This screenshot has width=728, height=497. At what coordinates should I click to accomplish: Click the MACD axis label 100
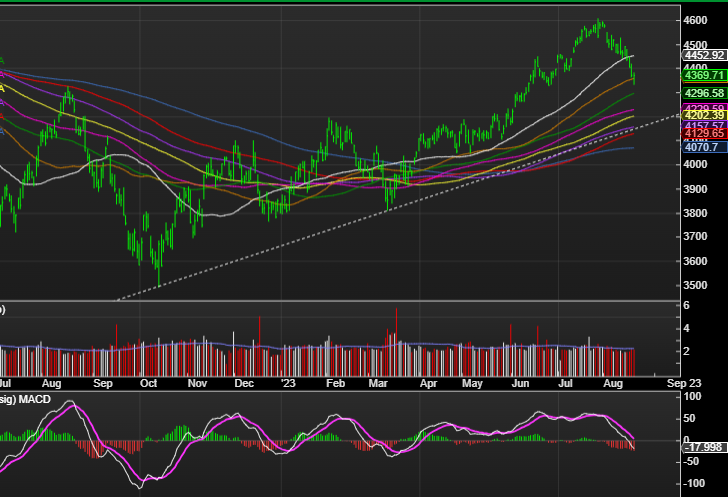click(693, 397)
